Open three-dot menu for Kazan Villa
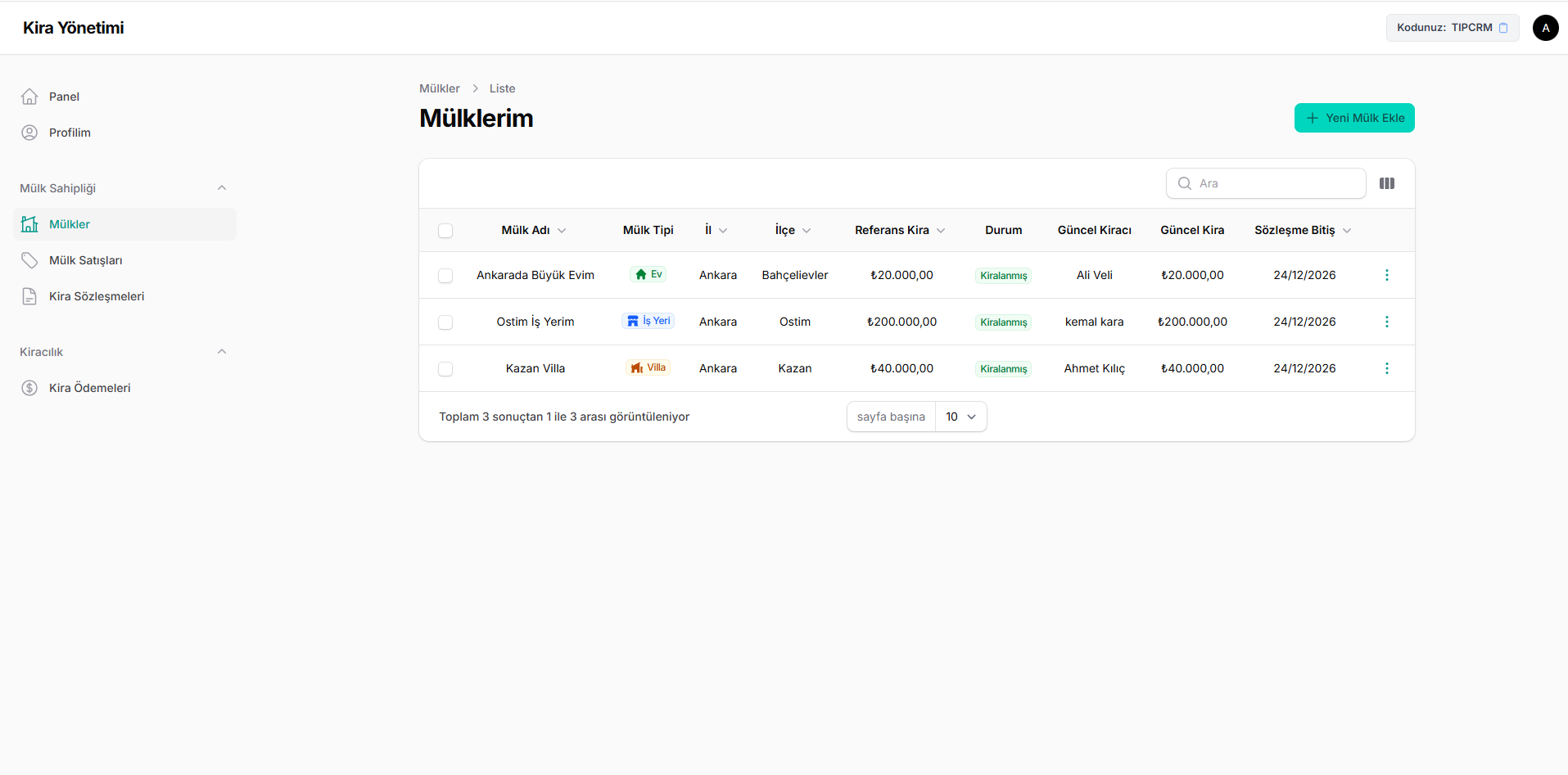The image size is (1568, 775). click(x=1386, y=368)
